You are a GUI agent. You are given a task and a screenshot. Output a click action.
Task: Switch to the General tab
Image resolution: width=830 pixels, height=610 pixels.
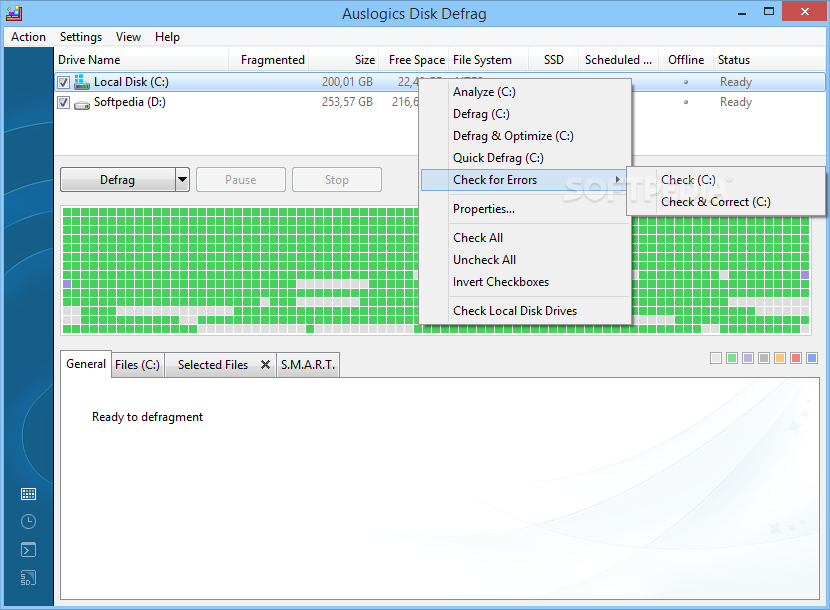pyautogui.click(x=86, y=364)
